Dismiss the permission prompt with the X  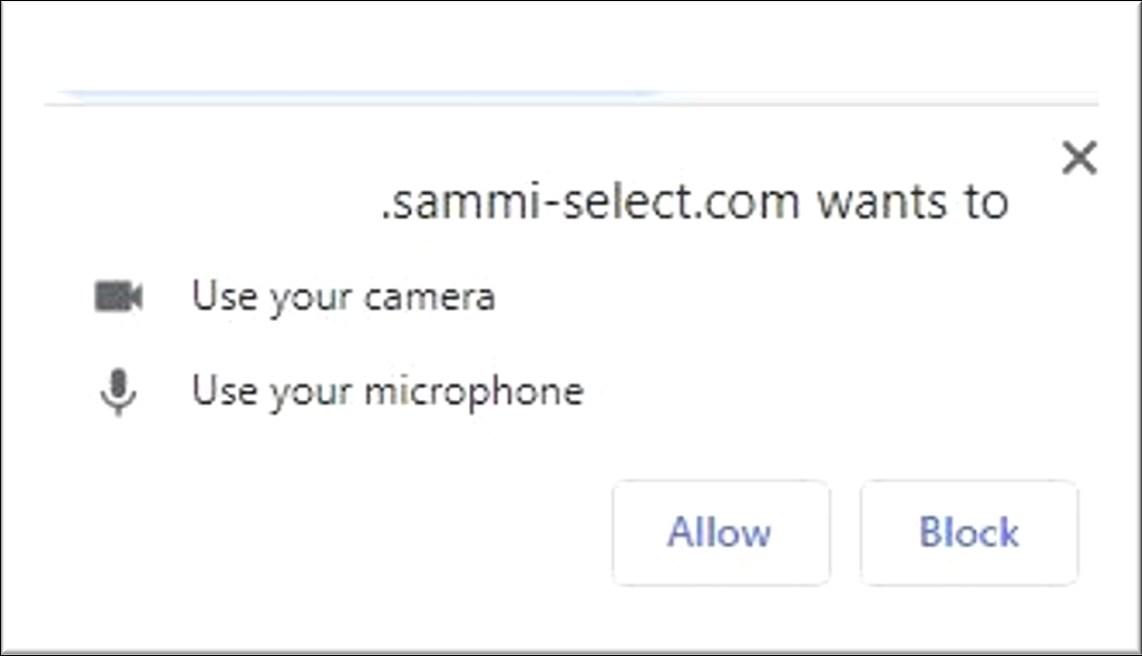tap(1079, 158)
